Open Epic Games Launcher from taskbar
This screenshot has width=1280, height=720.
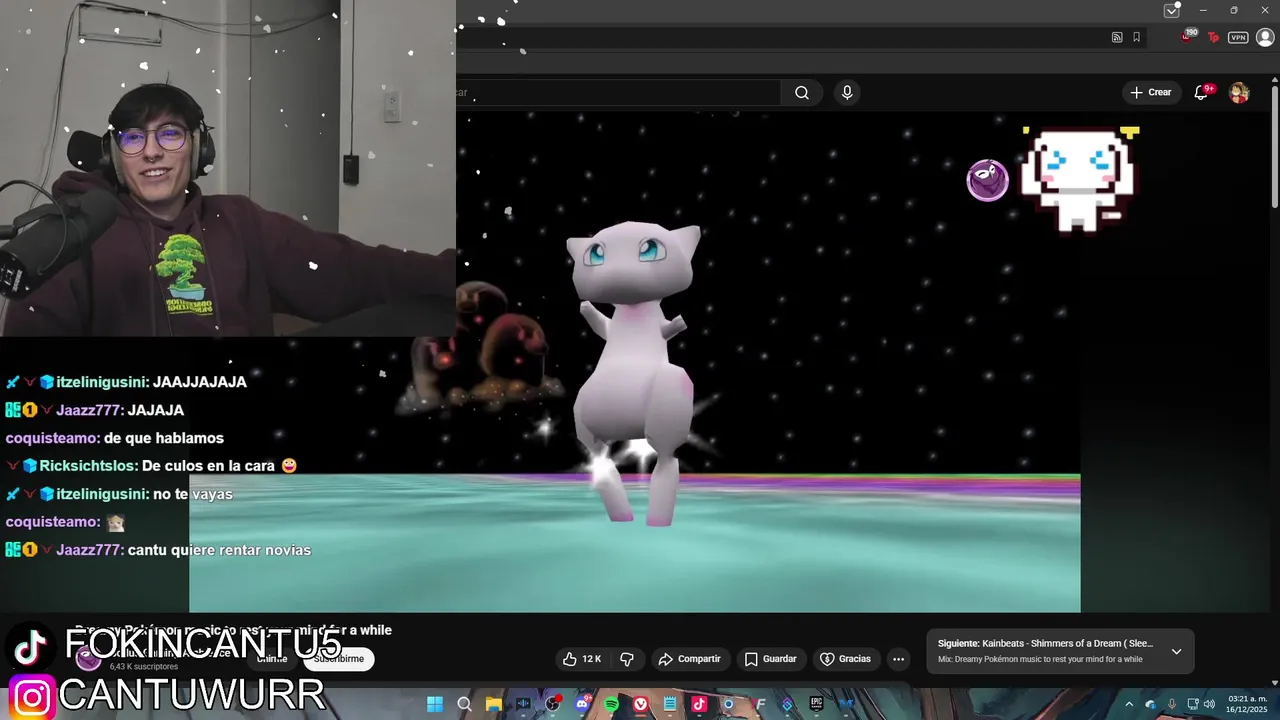[816, 704]
